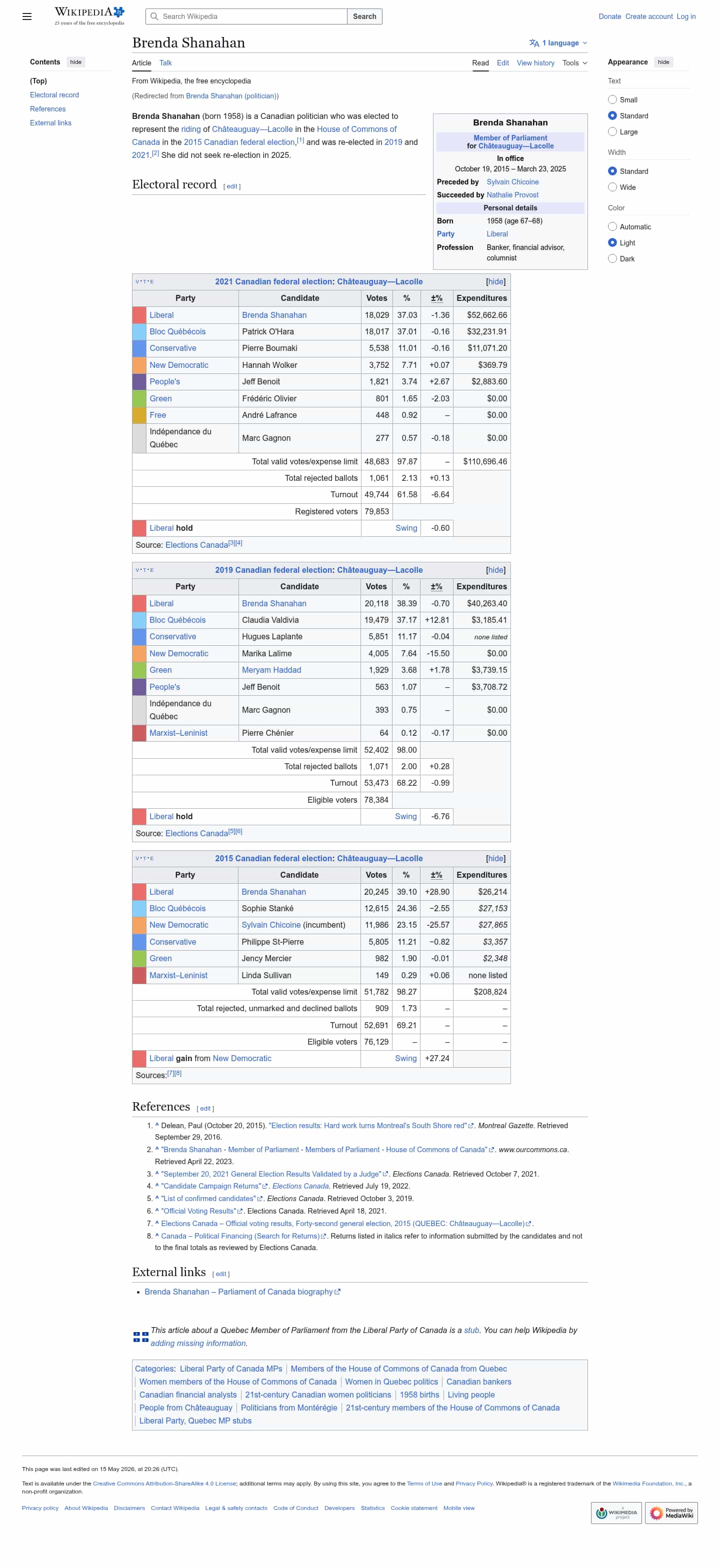Open the View history tab
This screenshot has width=720, height=1568.
pos(535,62)
